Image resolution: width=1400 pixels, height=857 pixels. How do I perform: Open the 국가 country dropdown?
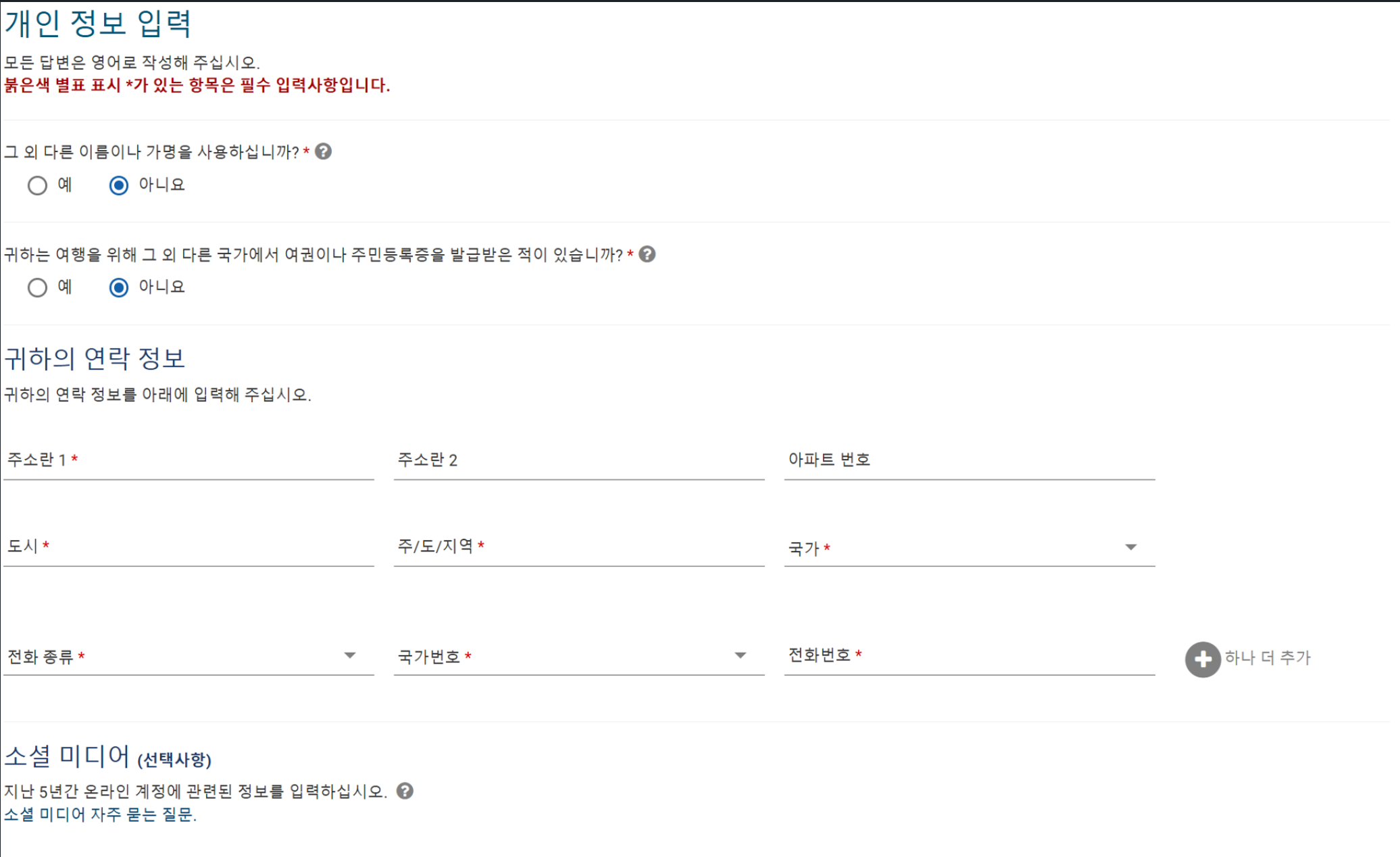1130,547
